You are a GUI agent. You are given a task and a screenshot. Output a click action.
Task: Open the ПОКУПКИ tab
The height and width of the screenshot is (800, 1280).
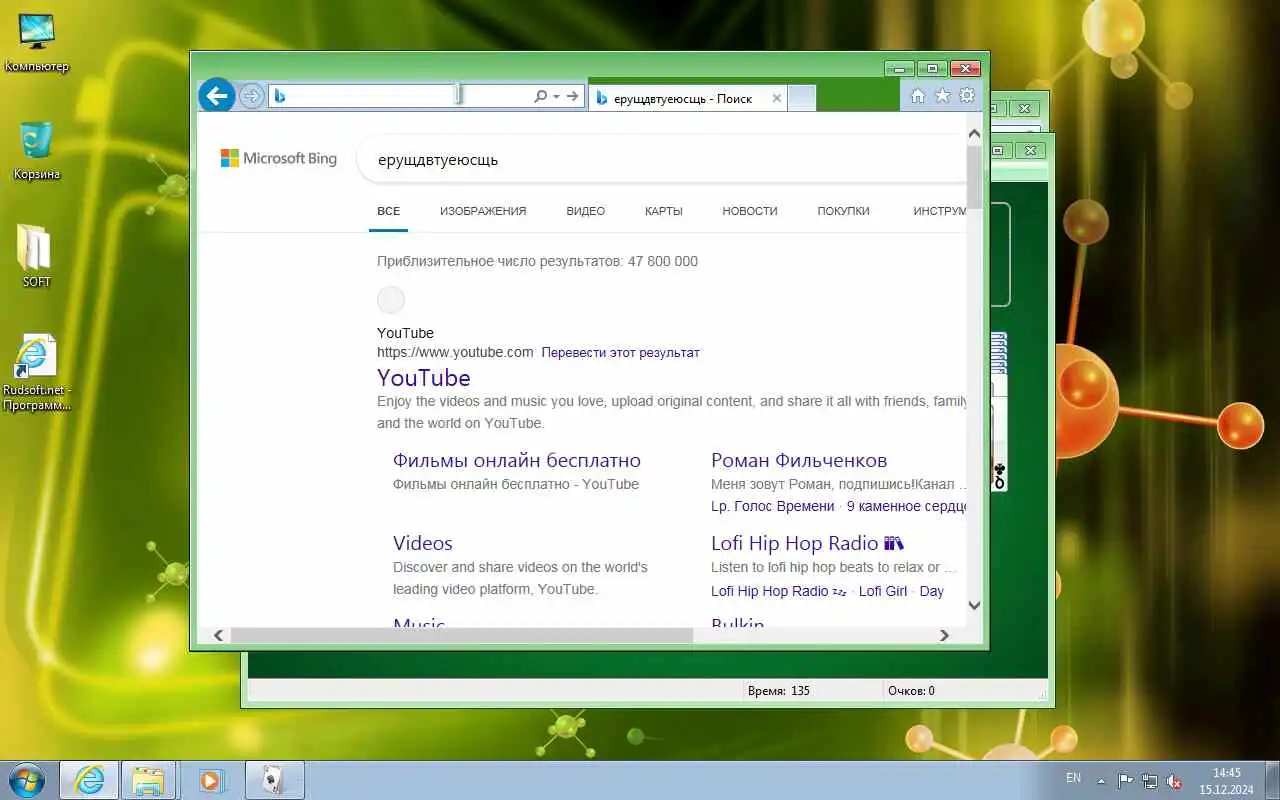(843, 211)
